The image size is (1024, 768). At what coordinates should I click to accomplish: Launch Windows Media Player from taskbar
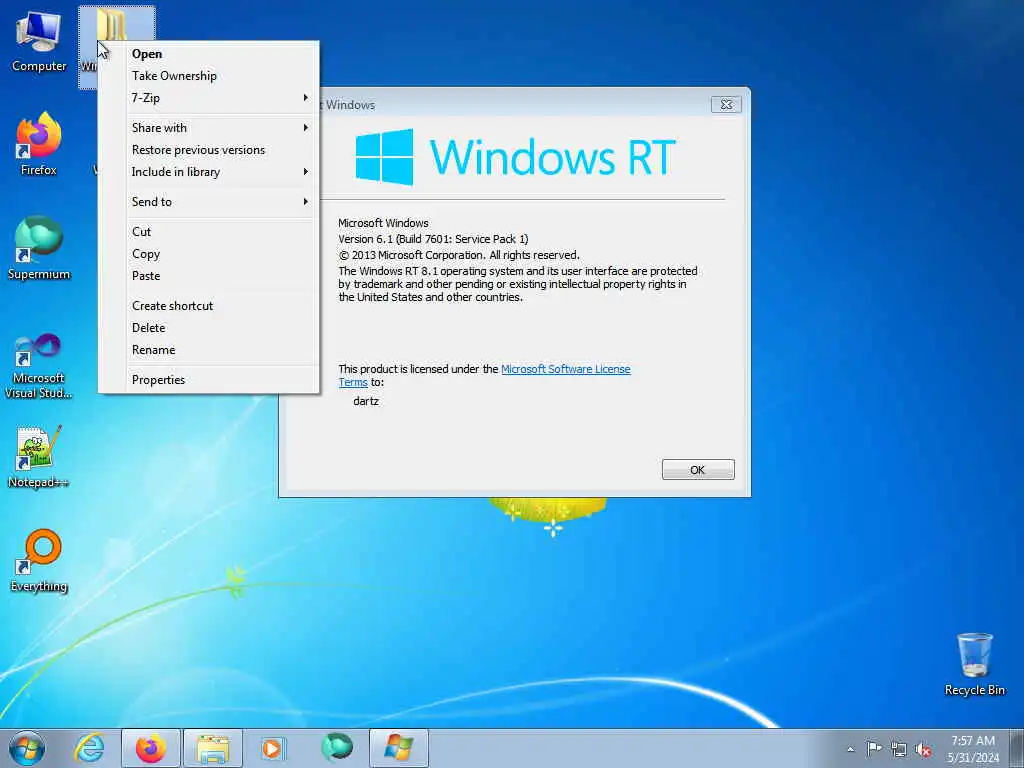click(273, 748)
